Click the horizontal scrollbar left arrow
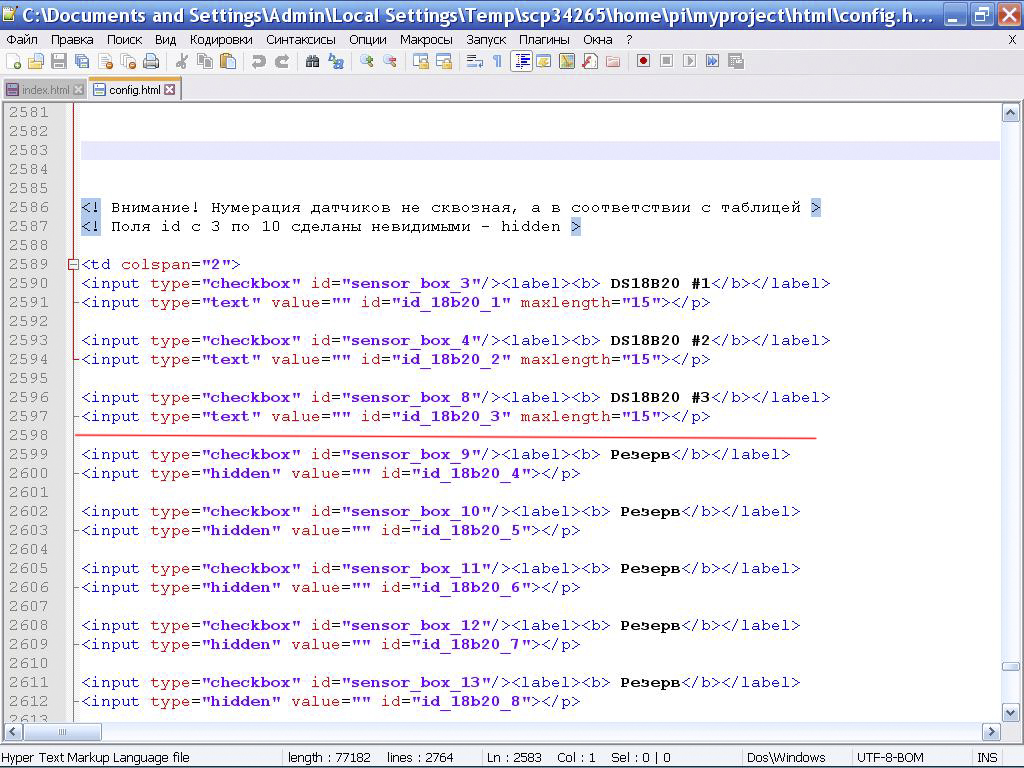The image size is (1024, 768). tap(14, 732)
